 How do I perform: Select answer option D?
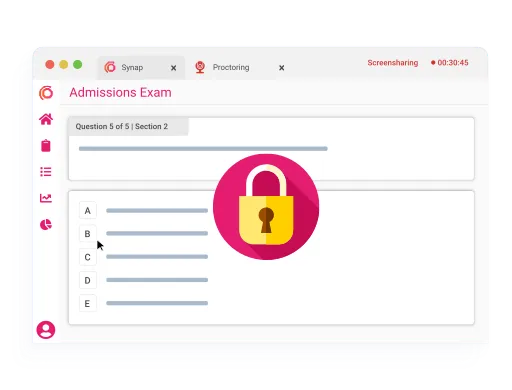click(88, 280)
